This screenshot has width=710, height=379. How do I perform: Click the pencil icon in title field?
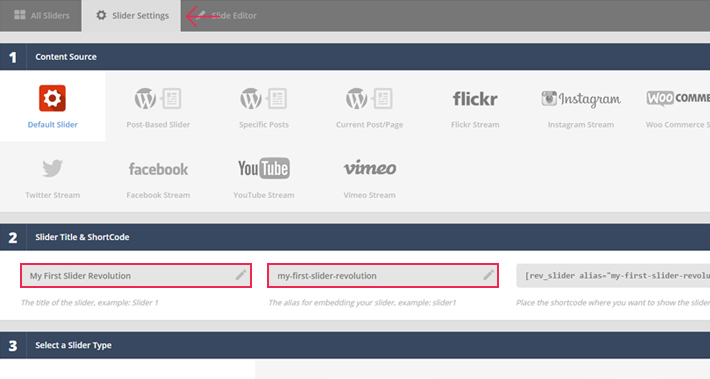241,275
